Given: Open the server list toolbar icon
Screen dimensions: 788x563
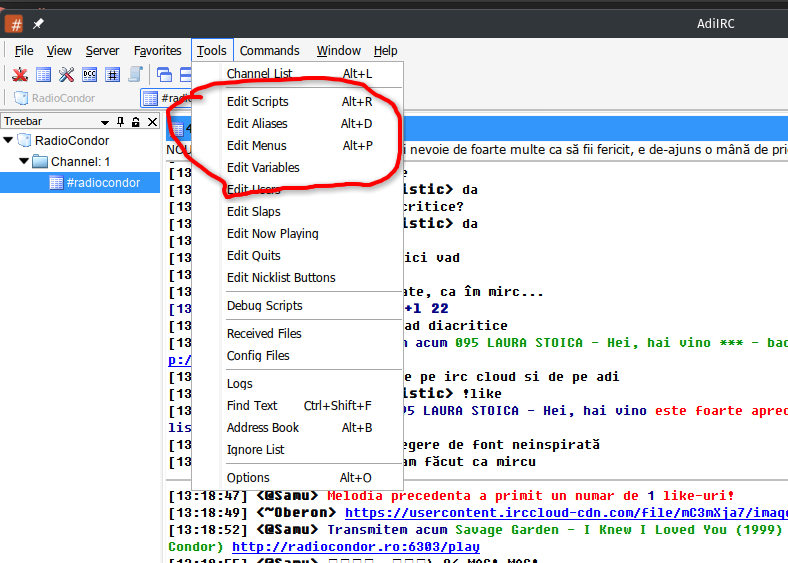Looking at the screenshot, I should pos(43,74).
